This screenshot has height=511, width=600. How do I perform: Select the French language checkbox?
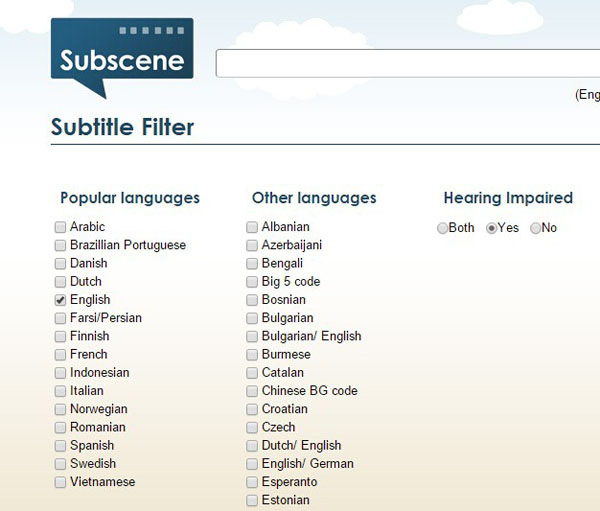pos(61,354)
